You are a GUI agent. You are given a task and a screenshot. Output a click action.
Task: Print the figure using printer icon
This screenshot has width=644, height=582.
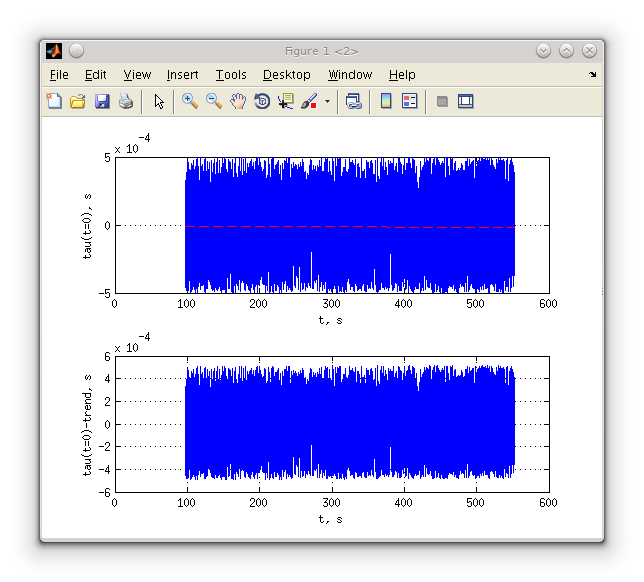tap(126, 101)
